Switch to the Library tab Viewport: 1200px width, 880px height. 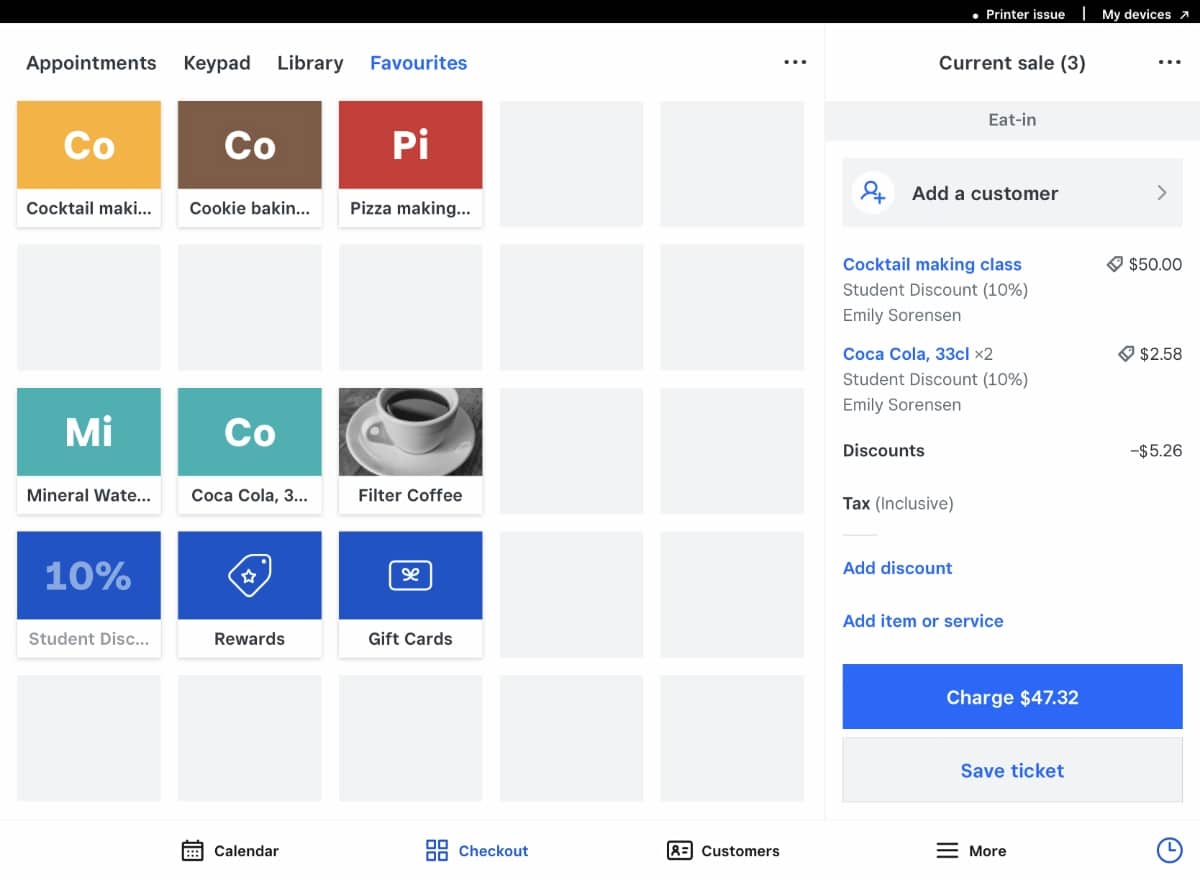click(310, 63)
